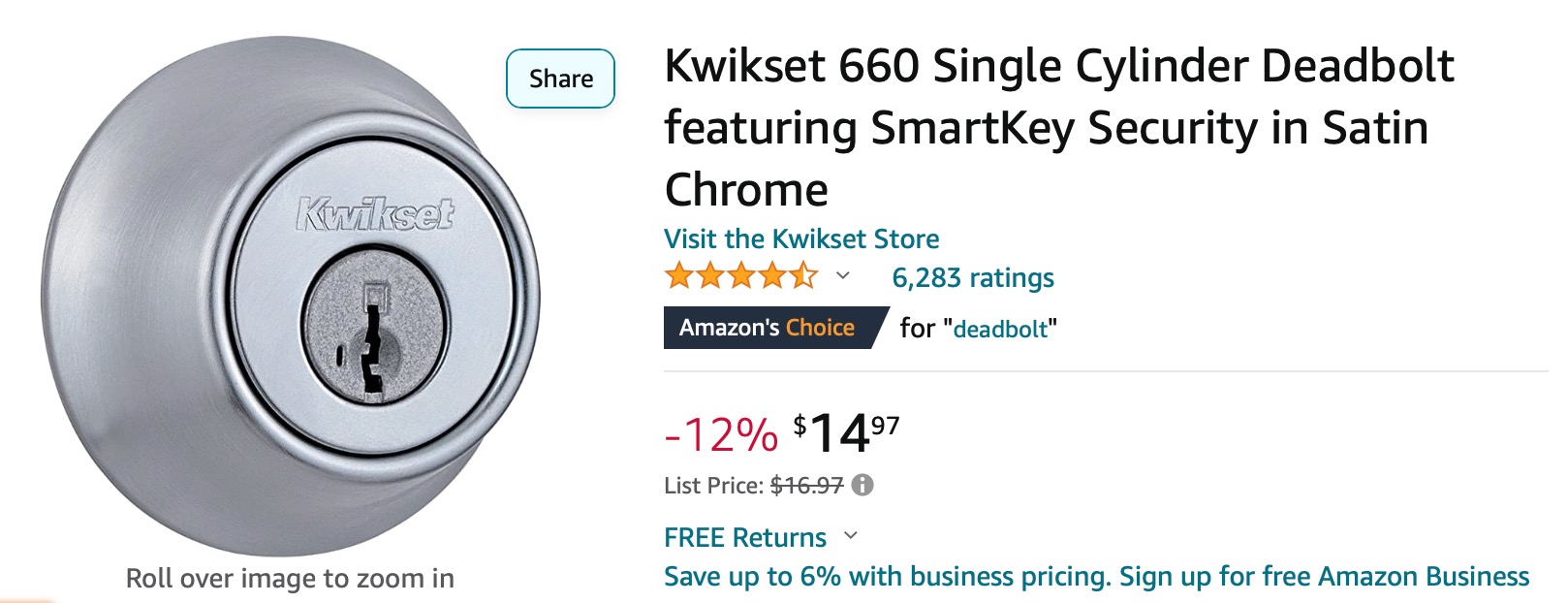This screenshot has width=1568, height=603.
Task: Open the 6,283 ratings link
Action: point(973,277)
